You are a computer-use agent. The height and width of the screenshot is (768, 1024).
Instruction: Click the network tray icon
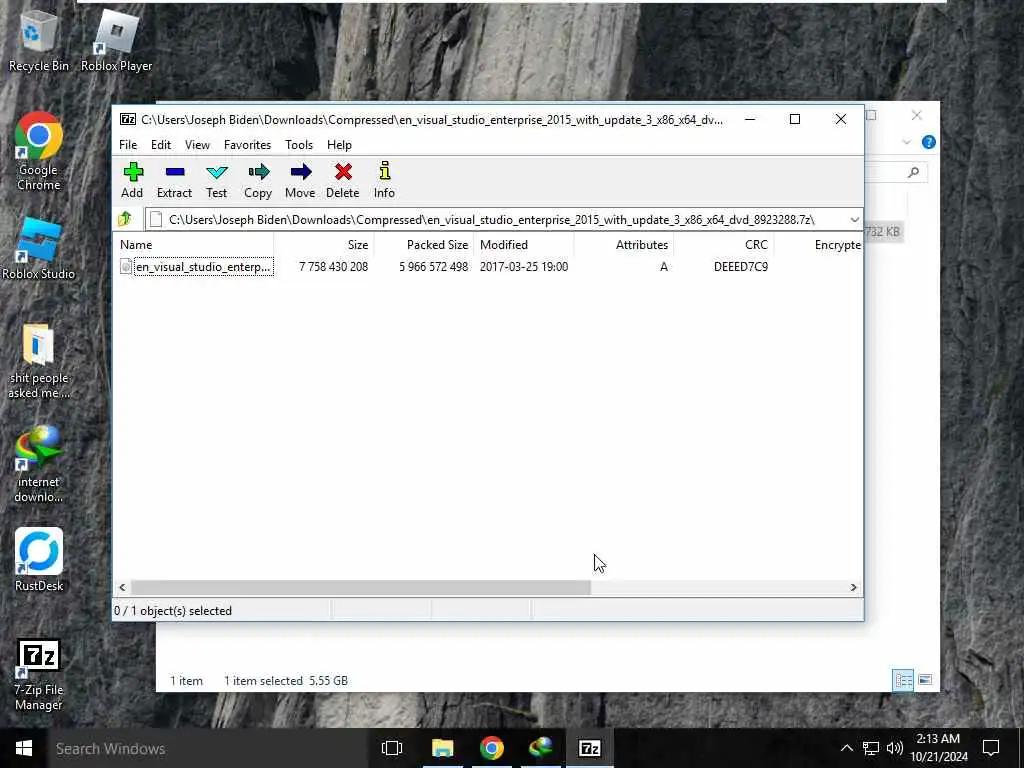(871, 748)
